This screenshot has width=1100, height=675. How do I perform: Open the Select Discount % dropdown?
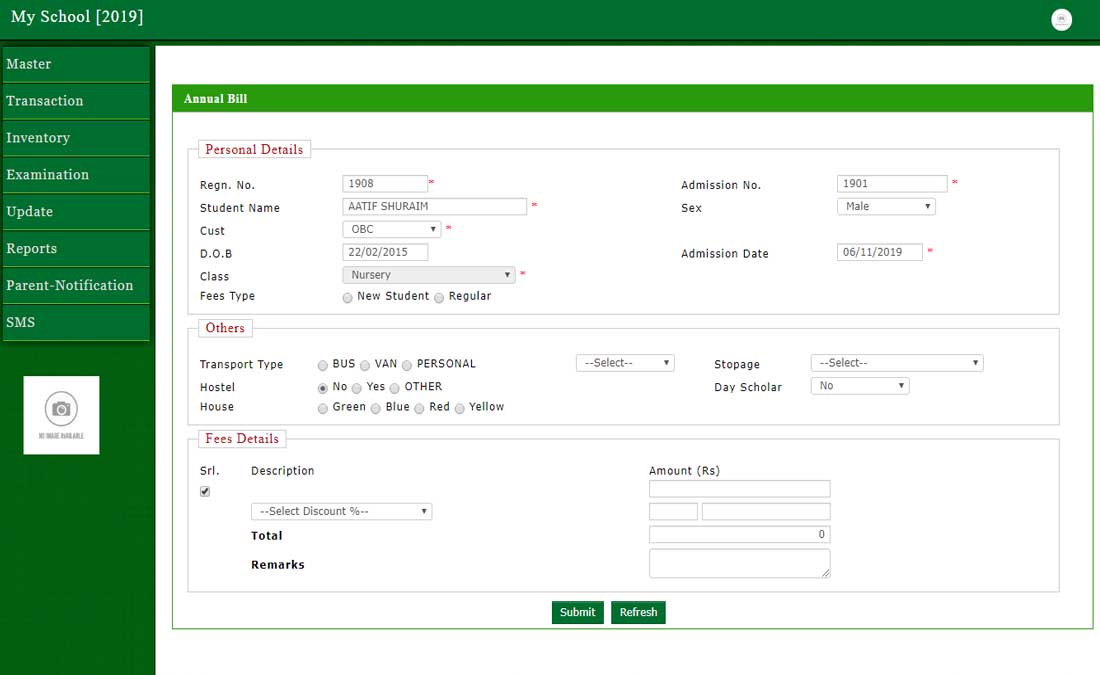tap(341, 512)
